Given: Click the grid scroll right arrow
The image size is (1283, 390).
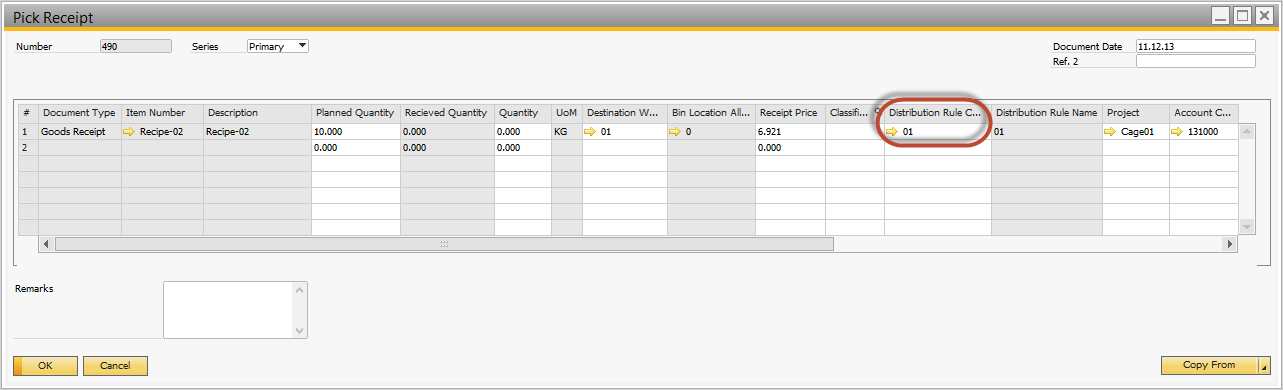Looking at the screenshot, I should click(1230, 244).
